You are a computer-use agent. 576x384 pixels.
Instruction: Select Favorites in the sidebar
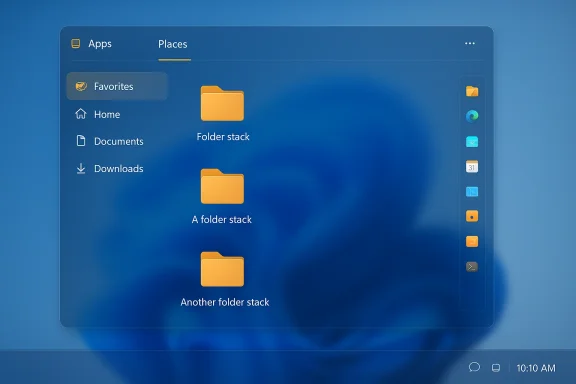117,86
